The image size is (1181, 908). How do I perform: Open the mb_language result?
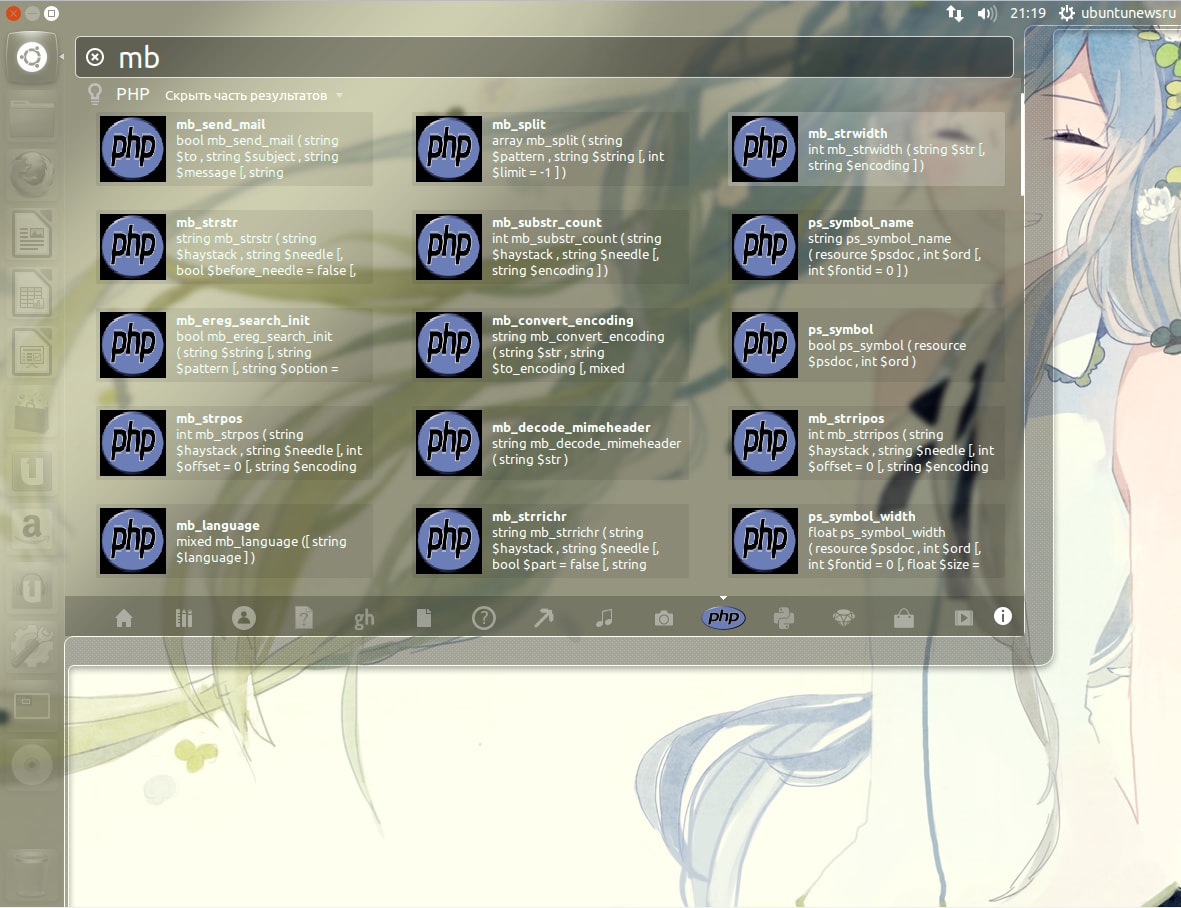[x=235, y=541]
